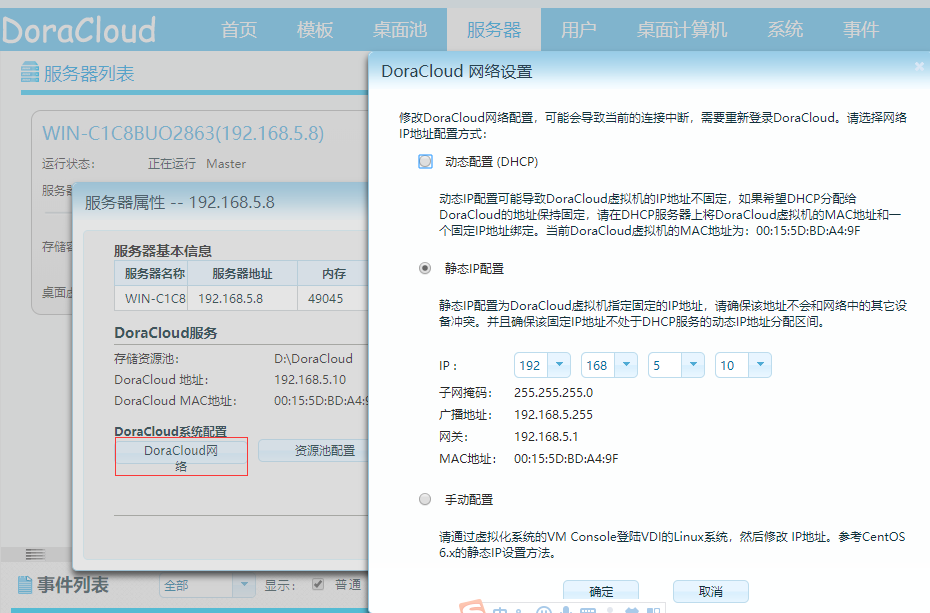The width and height of the screenshot is (930, 613).
Task: Click server title WIN-C1C8BUO2863(192.168.5.8)
Action: coord(183,133)
